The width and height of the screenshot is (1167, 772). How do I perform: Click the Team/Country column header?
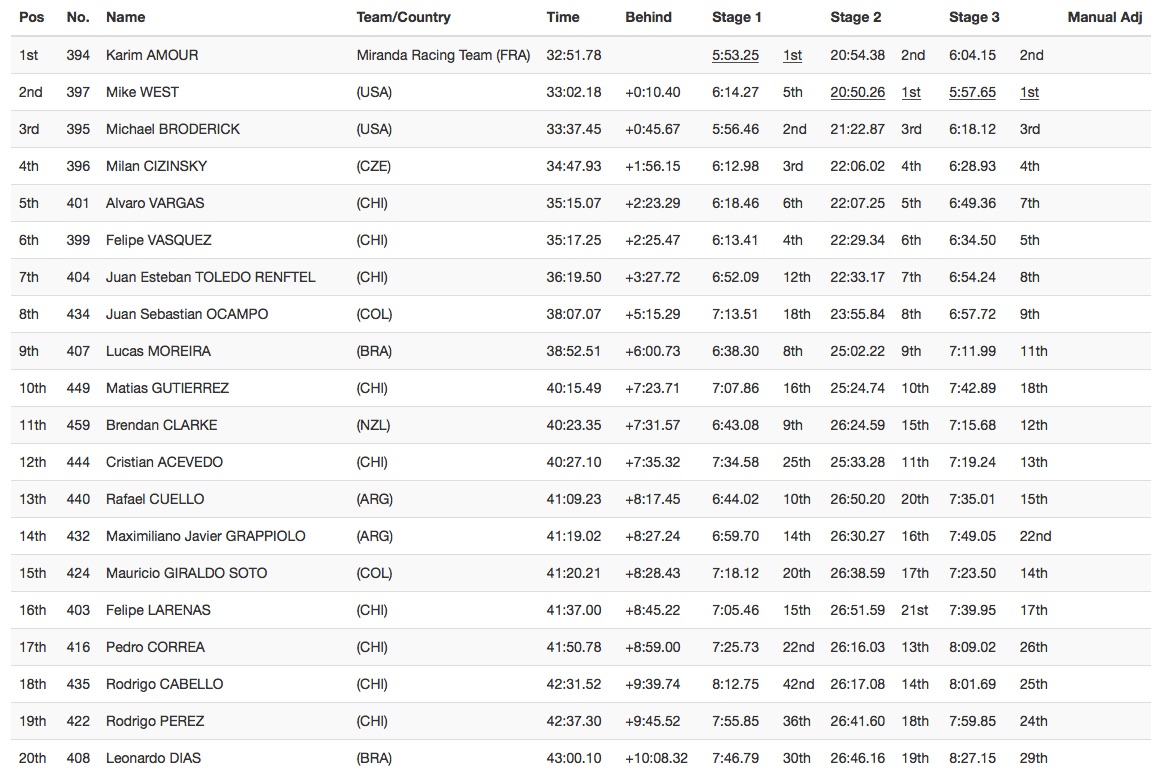click(x=403, y=17)
